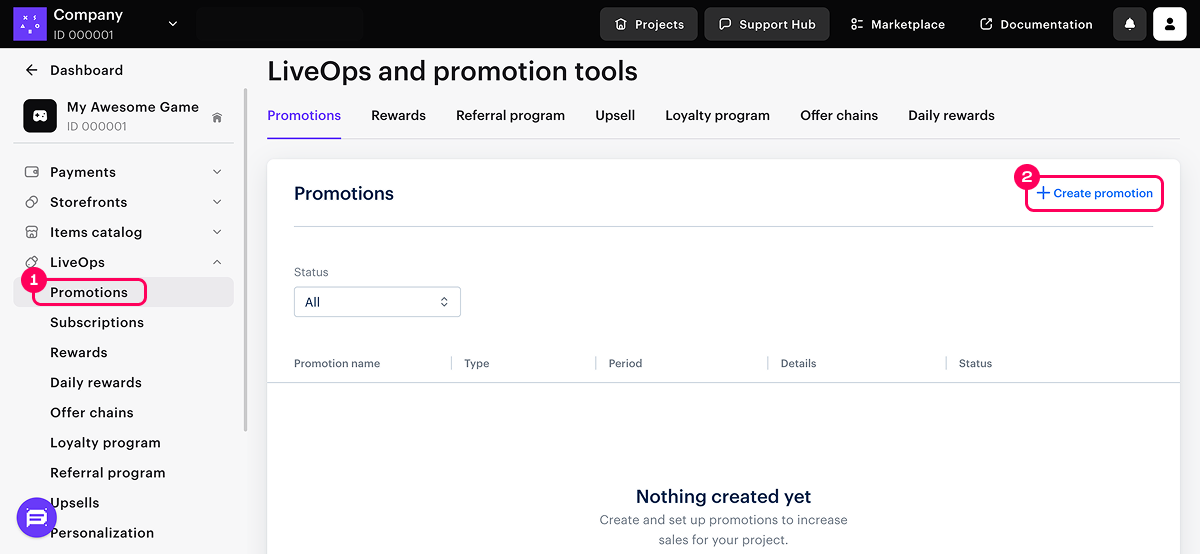This screenshot has height=554, width=1200.
Task: Click the chat support bubble icon
Action: click(x=37, y=517)
